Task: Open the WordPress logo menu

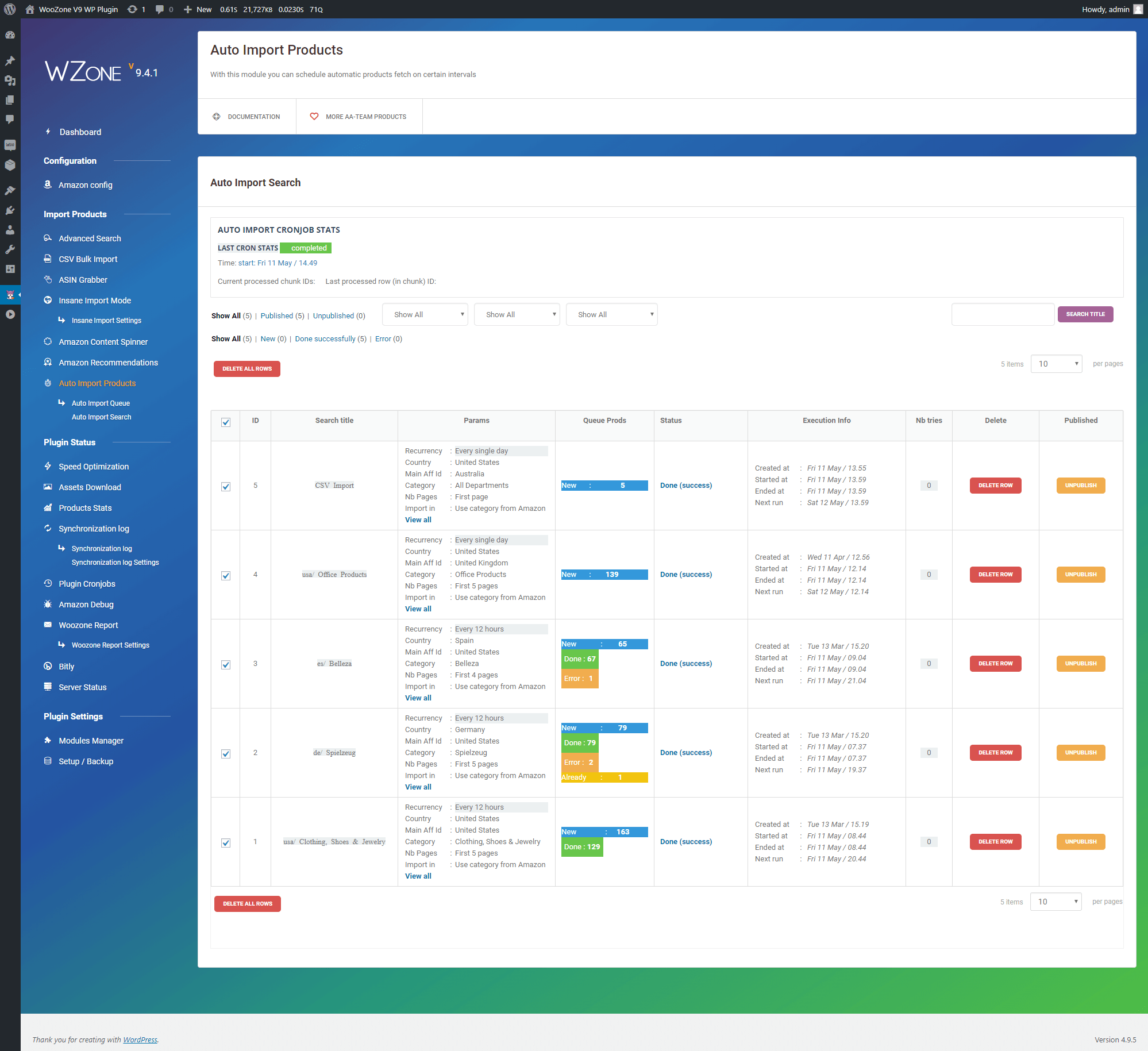Action: [10, 9]
